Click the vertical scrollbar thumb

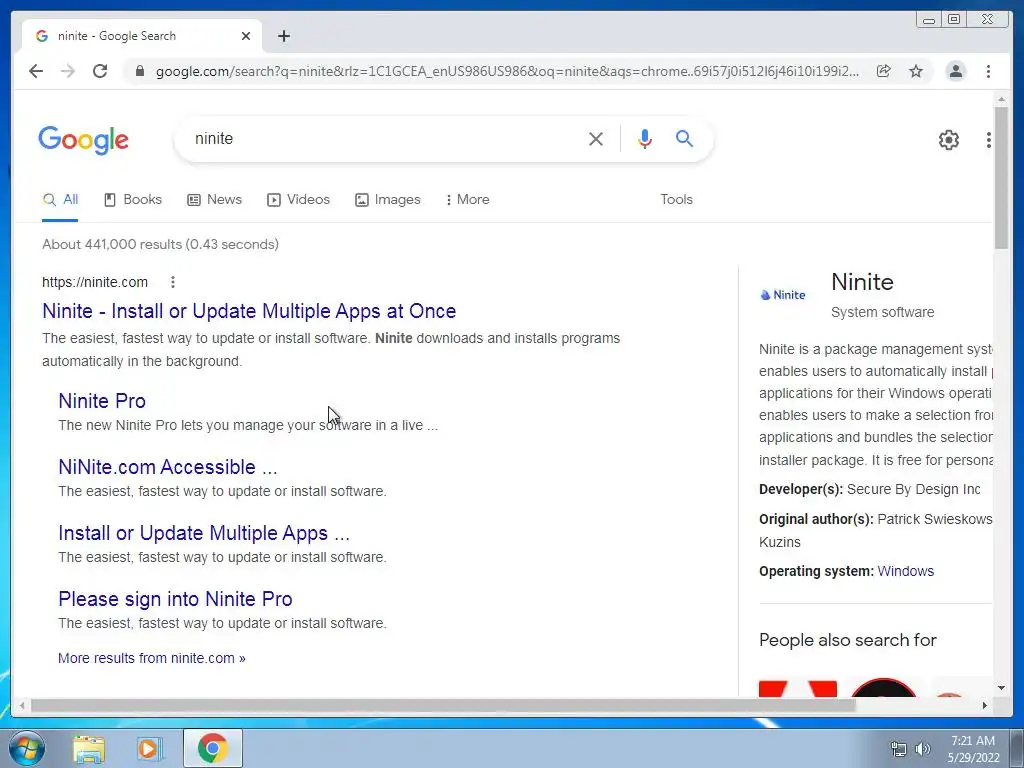tap(1001, 178)
